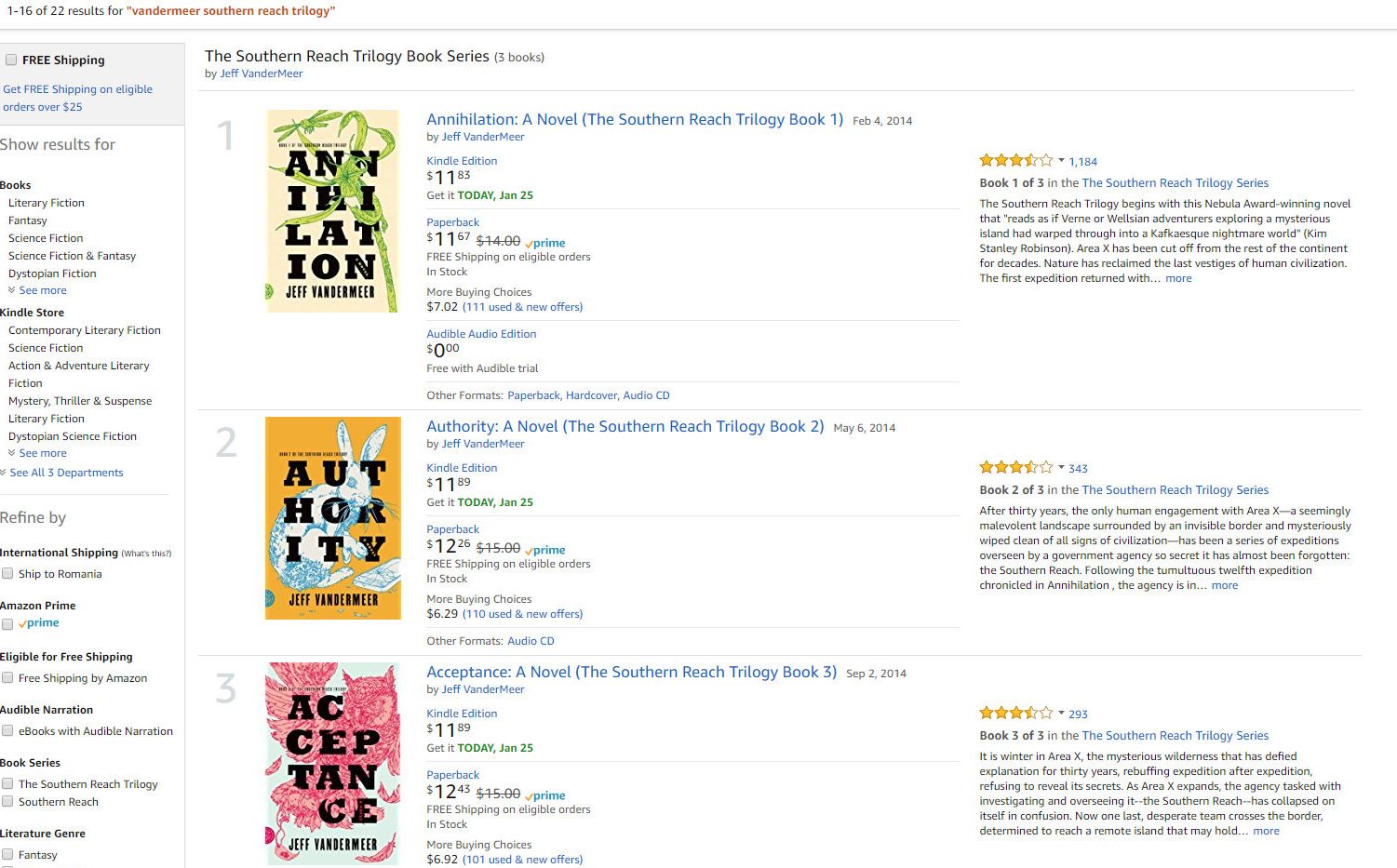The width and height of the screenshot is (1397, 868).
Task: Click the star rating for Authority
Action: pyautogui.click(x=1016, y=468)
